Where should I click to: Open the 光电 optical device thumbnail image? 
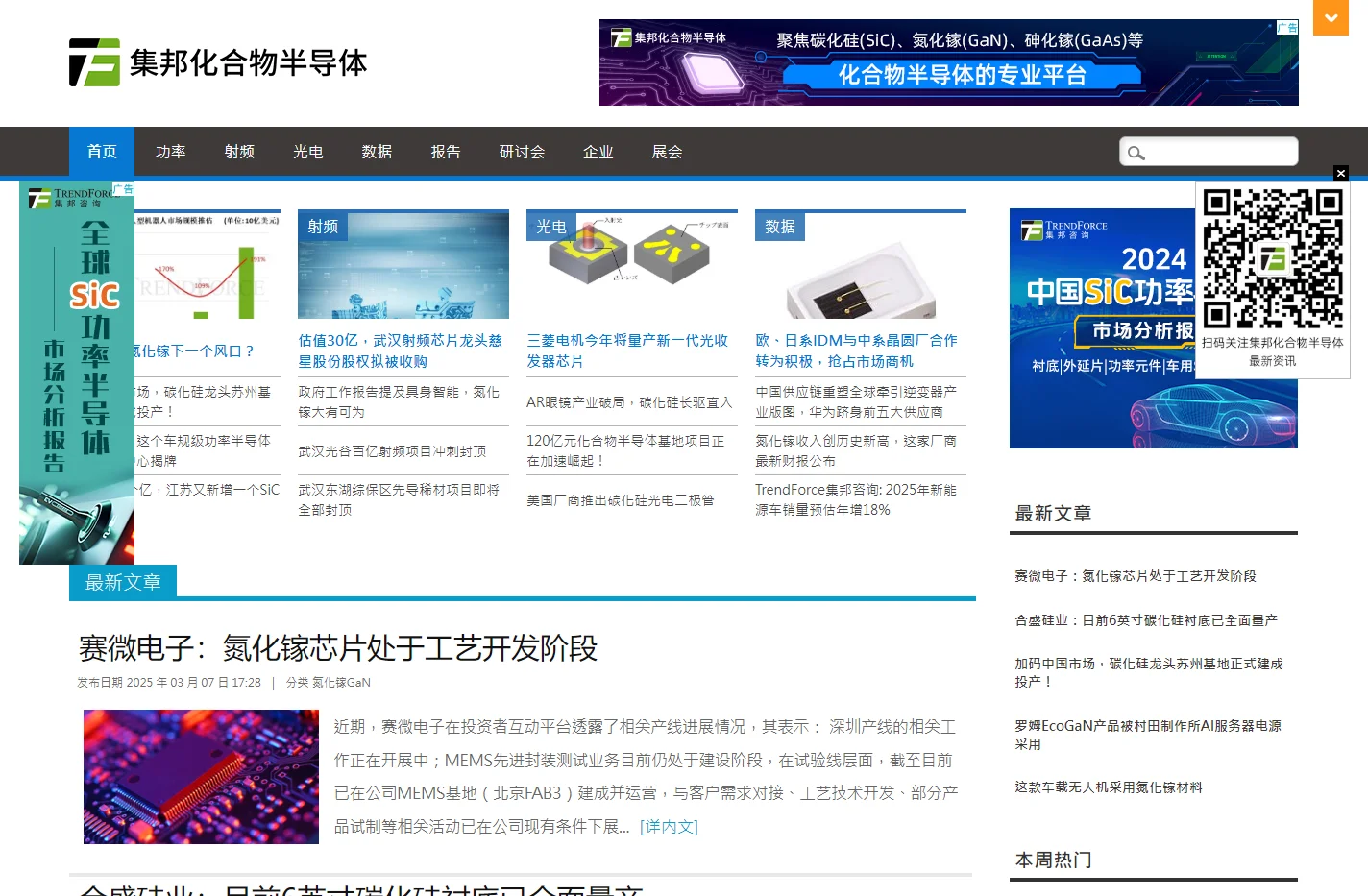click(x=632, y=266)
